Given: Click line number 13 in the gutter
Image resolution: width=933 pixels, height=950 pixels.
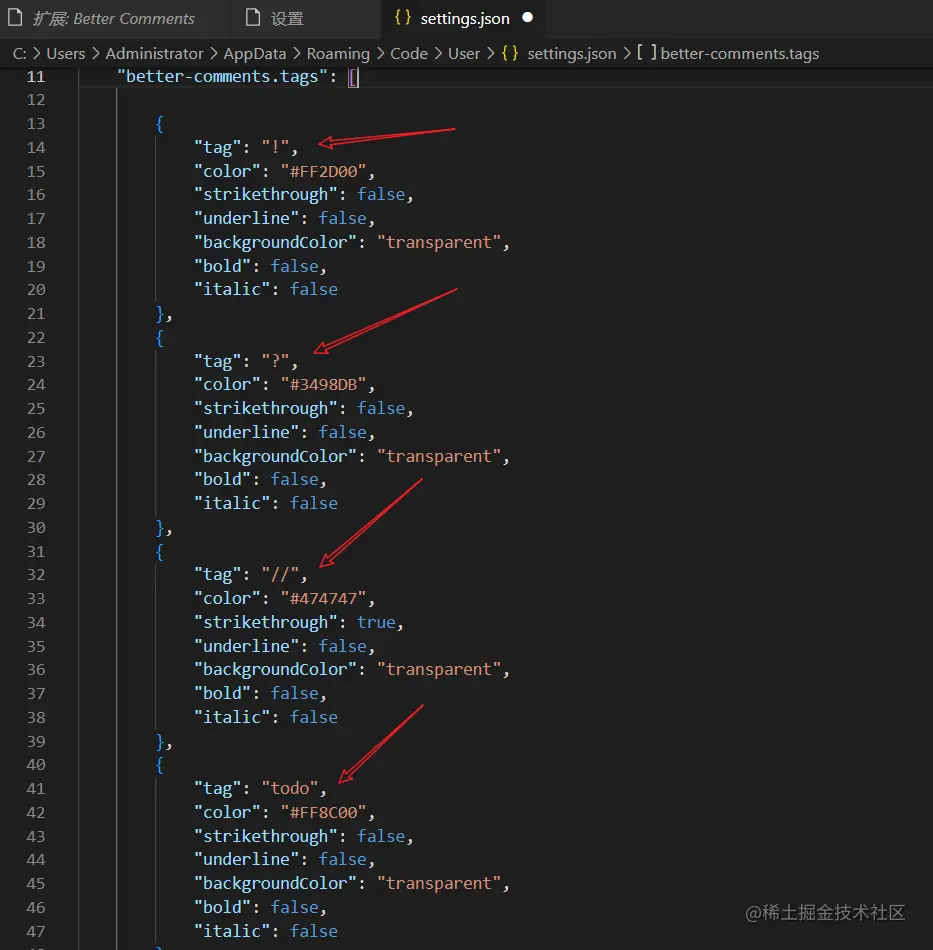Looking at the screenshot, I should click(36, 124).
